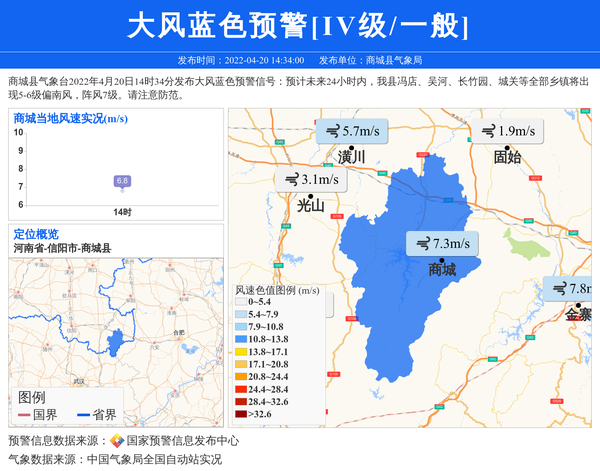Image resolution: width=600 pixels, height=471 pixels.
Task: Click the 大风蓝色预警 title banner
Action: (299, 26)
